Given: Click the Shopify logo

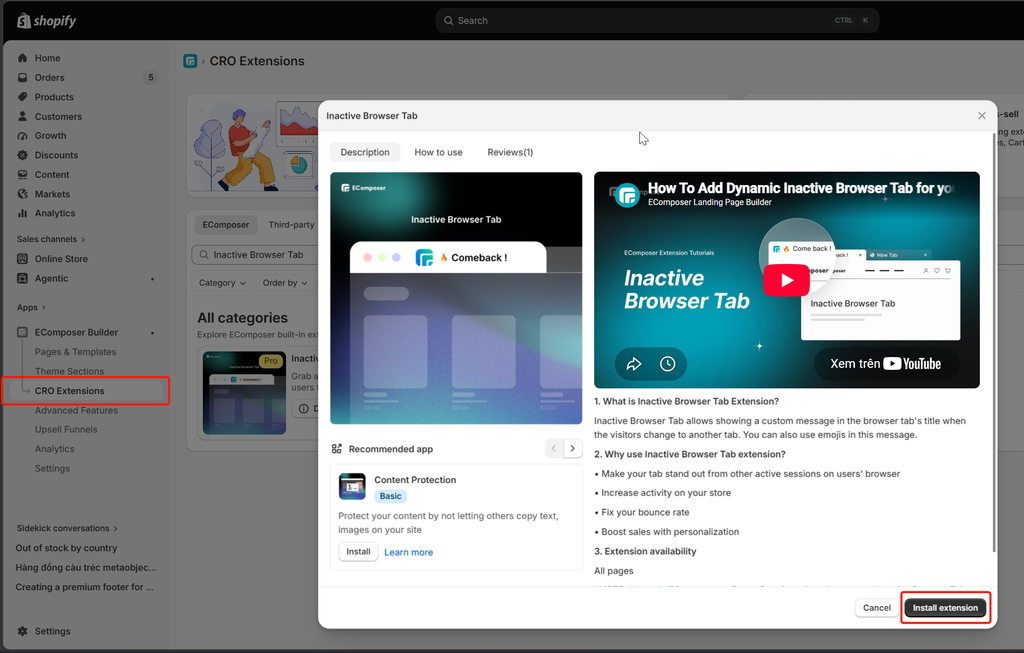Looking at the screenshot, I should coord(46,21).
